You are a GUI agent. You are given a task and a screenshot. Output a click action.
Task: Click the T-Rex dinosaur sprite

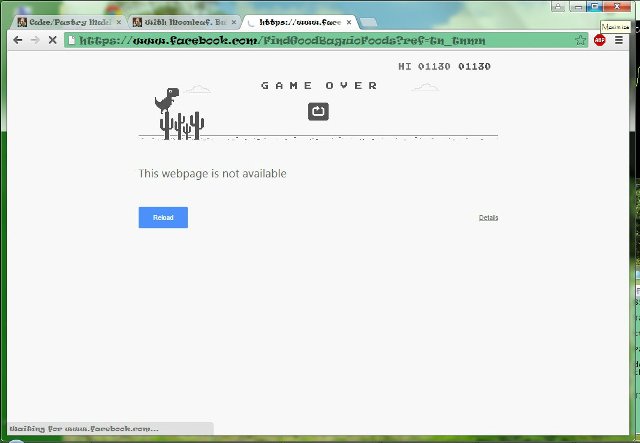tap(164, 101)
